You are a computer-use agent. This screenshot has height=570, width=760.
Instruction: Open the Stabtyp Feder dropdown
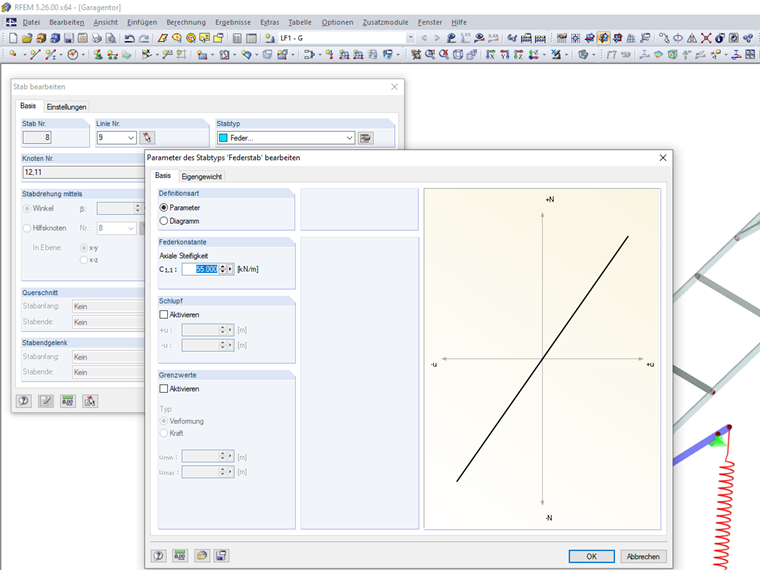point(349,138)
